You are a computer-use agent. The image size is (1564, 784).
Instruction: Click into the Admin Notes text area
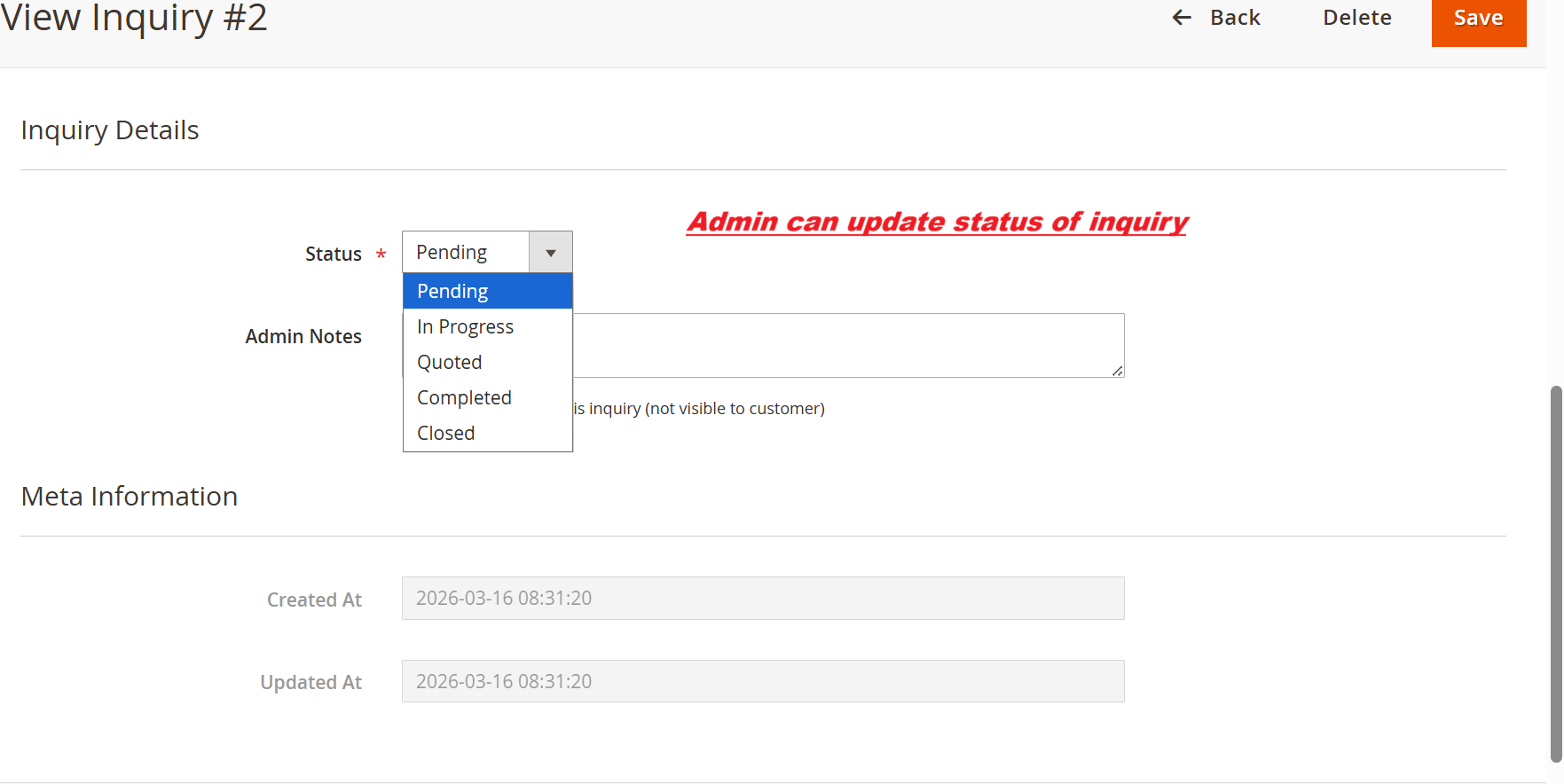pyautogui.click(x=847, y=345)
